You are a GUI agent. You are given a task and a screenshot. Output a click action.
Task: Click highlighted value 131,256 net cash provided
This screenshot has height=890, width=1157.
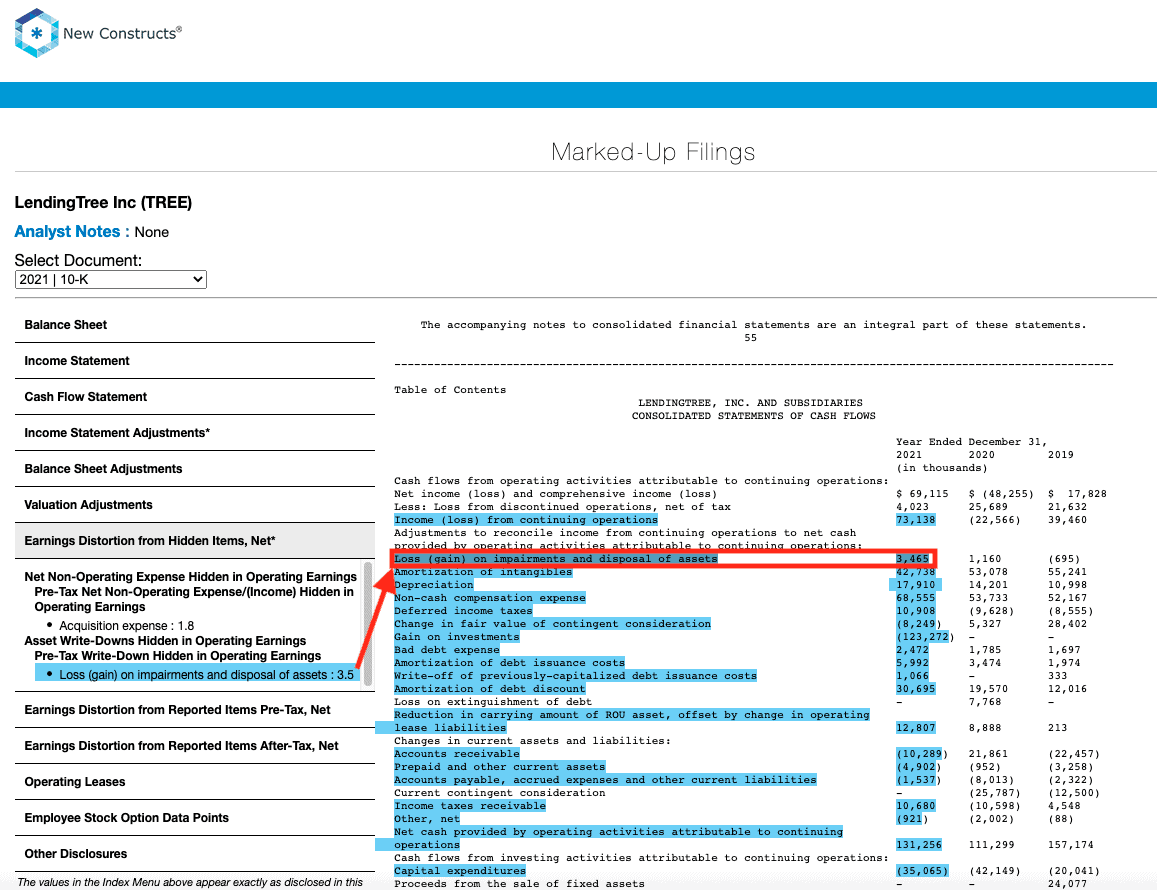tap(919, 844)
